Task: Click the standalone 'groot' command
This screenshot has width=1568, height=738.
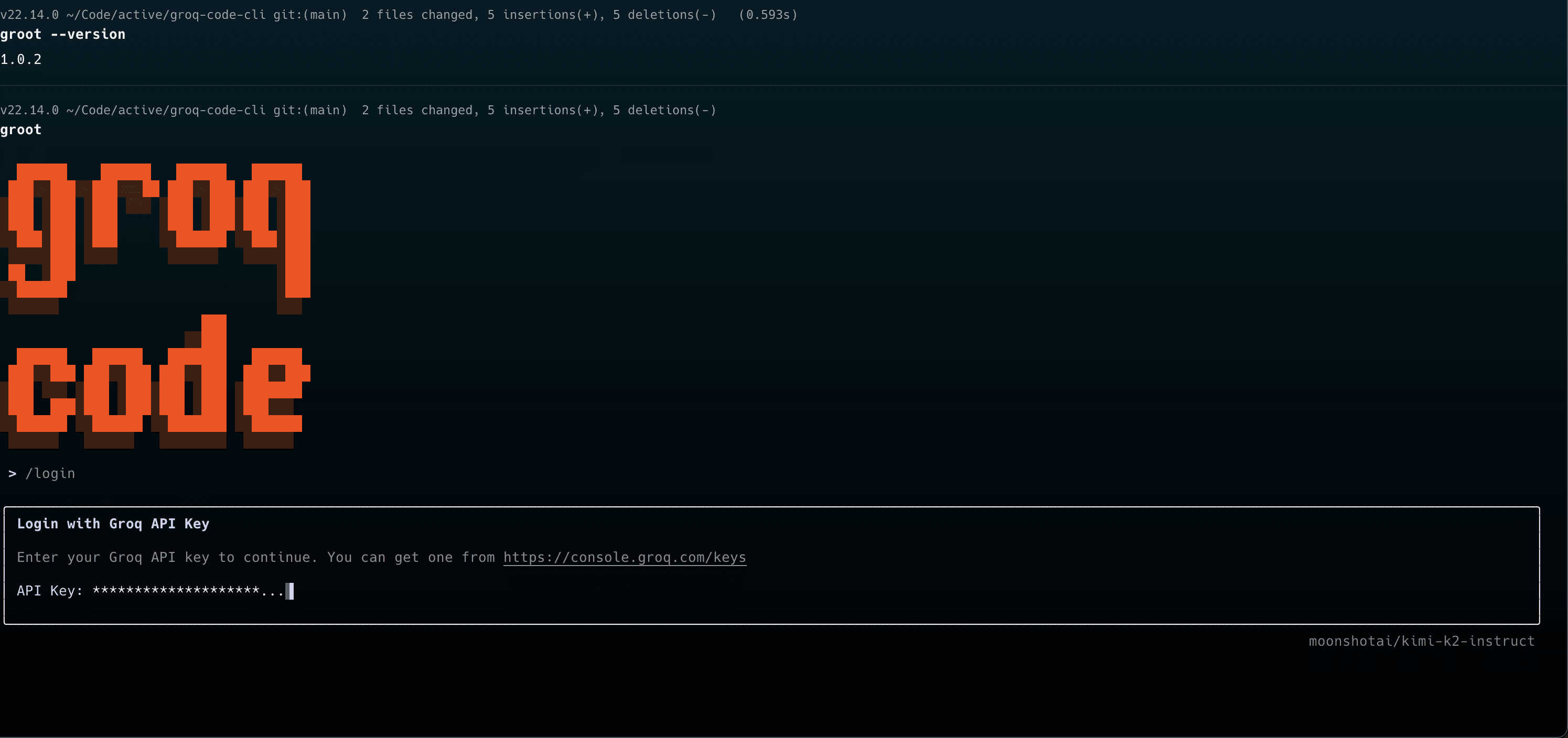Action: 20,129
